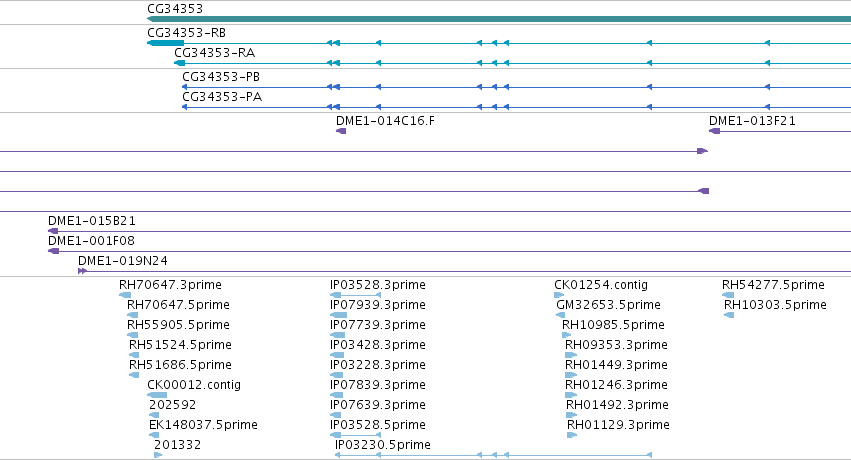Viewport: 851px width, 460px height.
Task: Click the GM32653.5prime EST label
Action: (x=608, y=305)
